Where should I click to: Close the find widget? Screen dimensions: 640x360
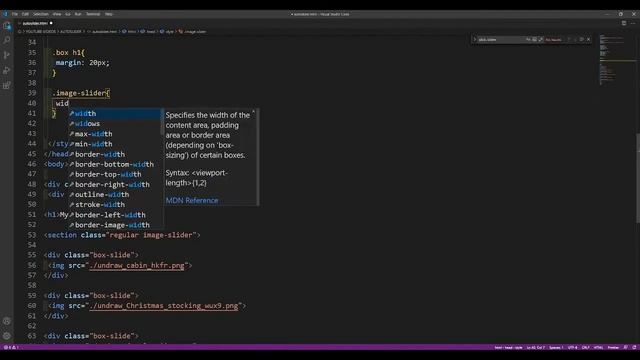(x=589, y=40)
